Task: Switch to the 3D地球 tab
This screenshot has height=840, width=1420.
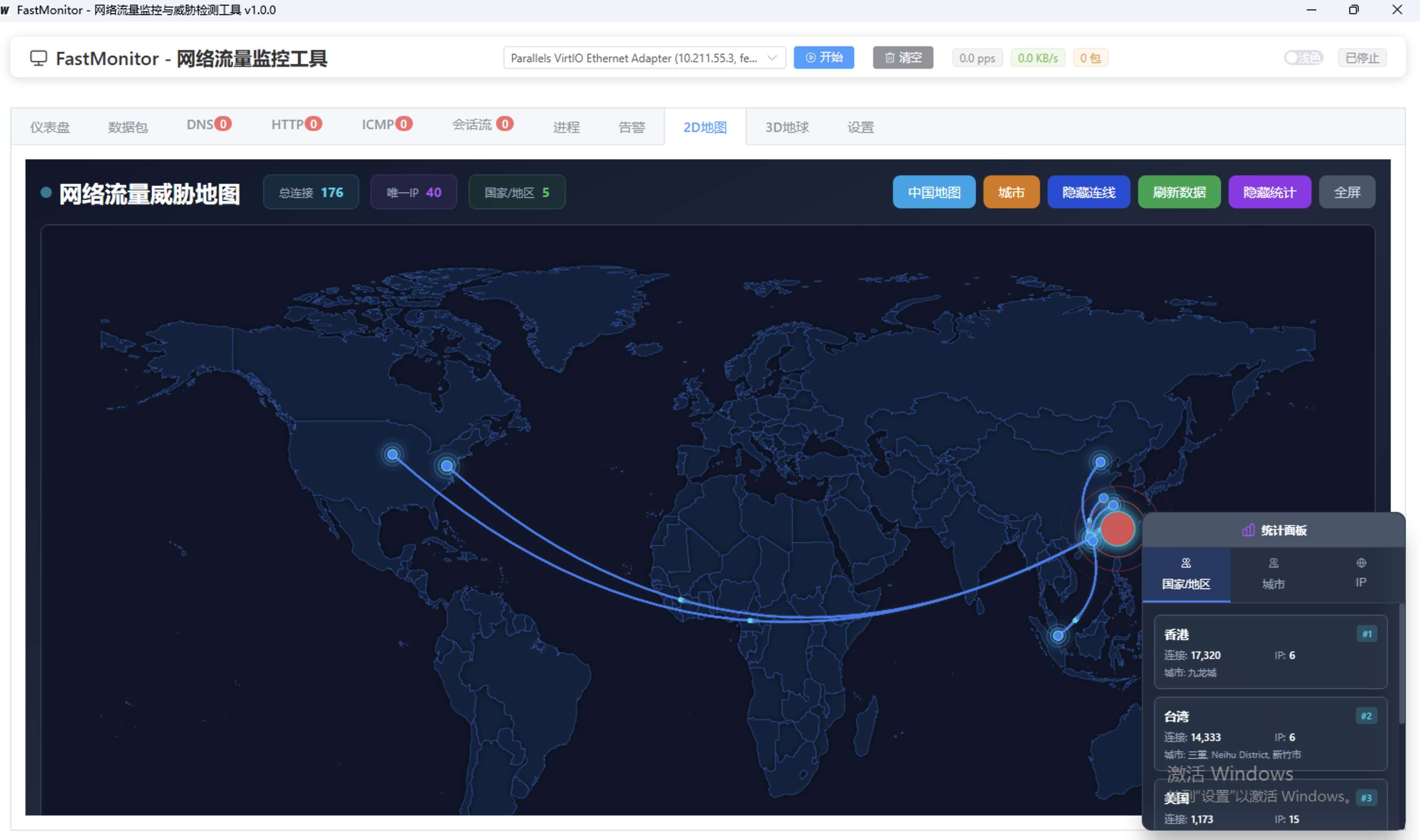Action: [787, 127]
